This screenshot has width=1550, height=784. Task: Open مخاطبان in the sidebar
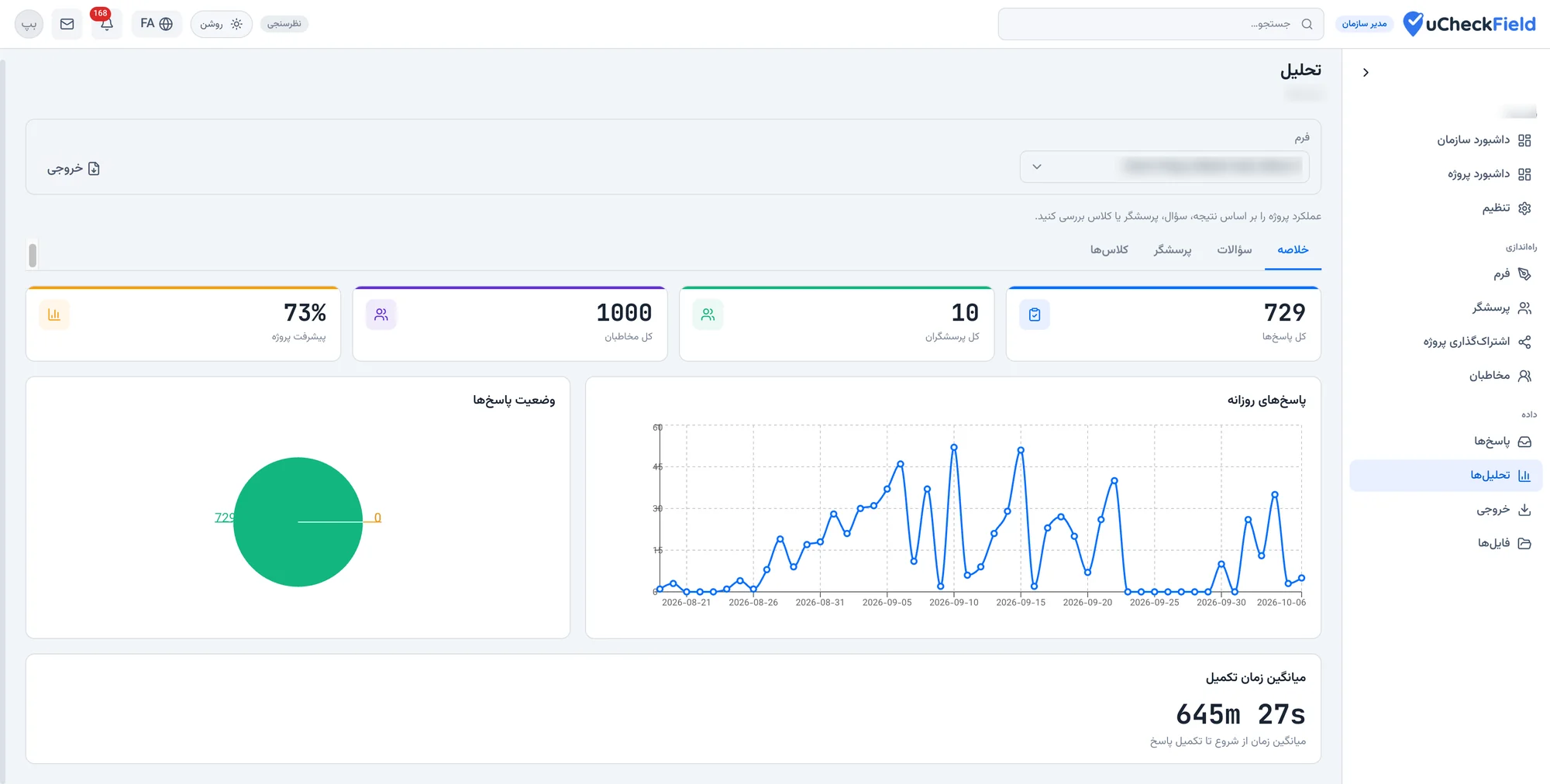[1445, 376]
